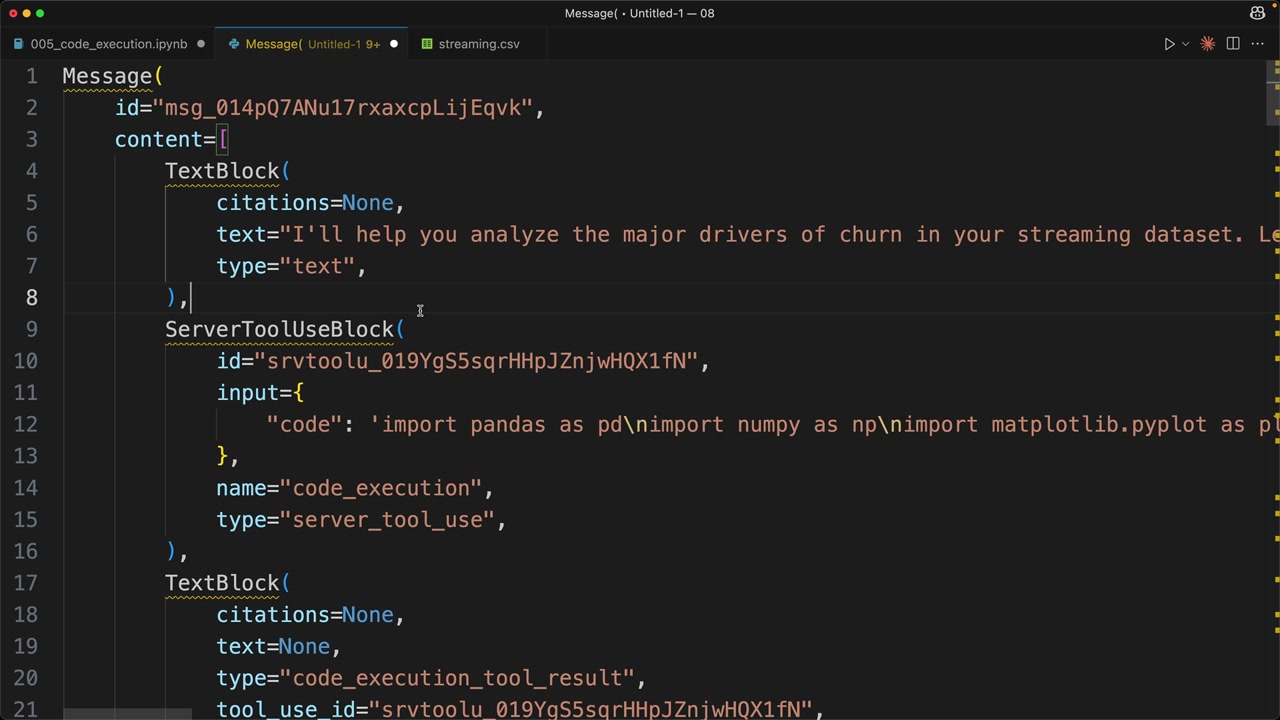
Task: Open the Claude Code spark icon
Action: click(1207, 44)
